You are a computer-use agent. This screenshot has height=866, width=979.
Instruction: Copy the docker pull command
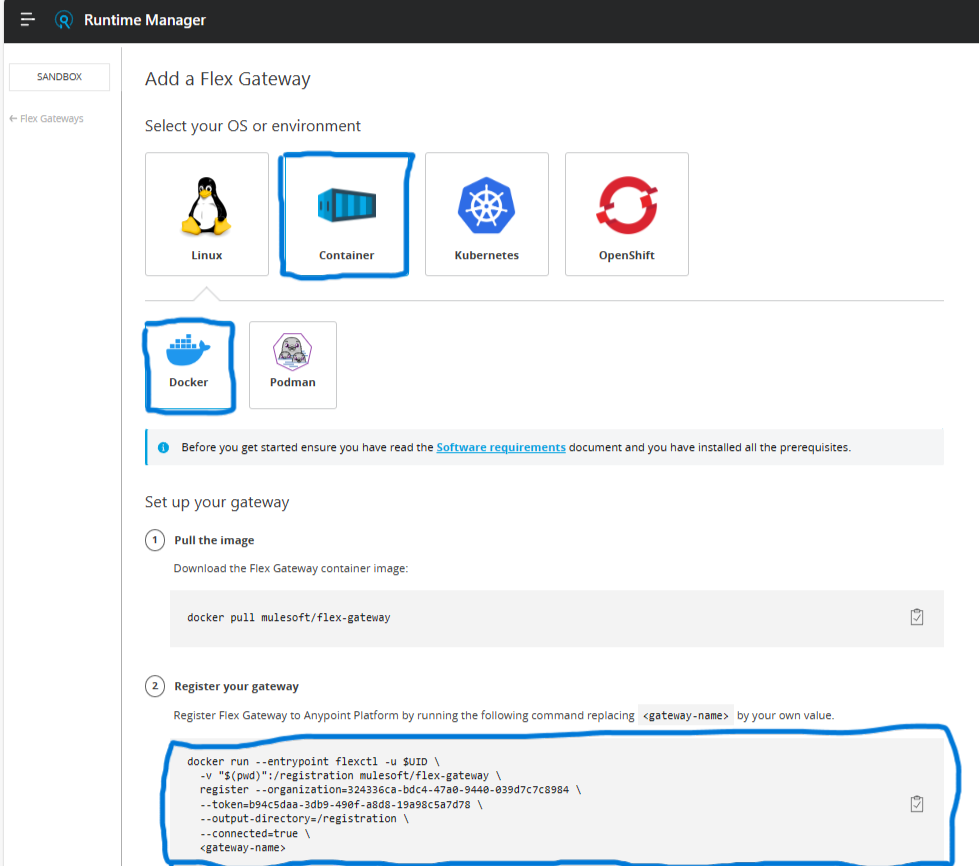point(917,617)
